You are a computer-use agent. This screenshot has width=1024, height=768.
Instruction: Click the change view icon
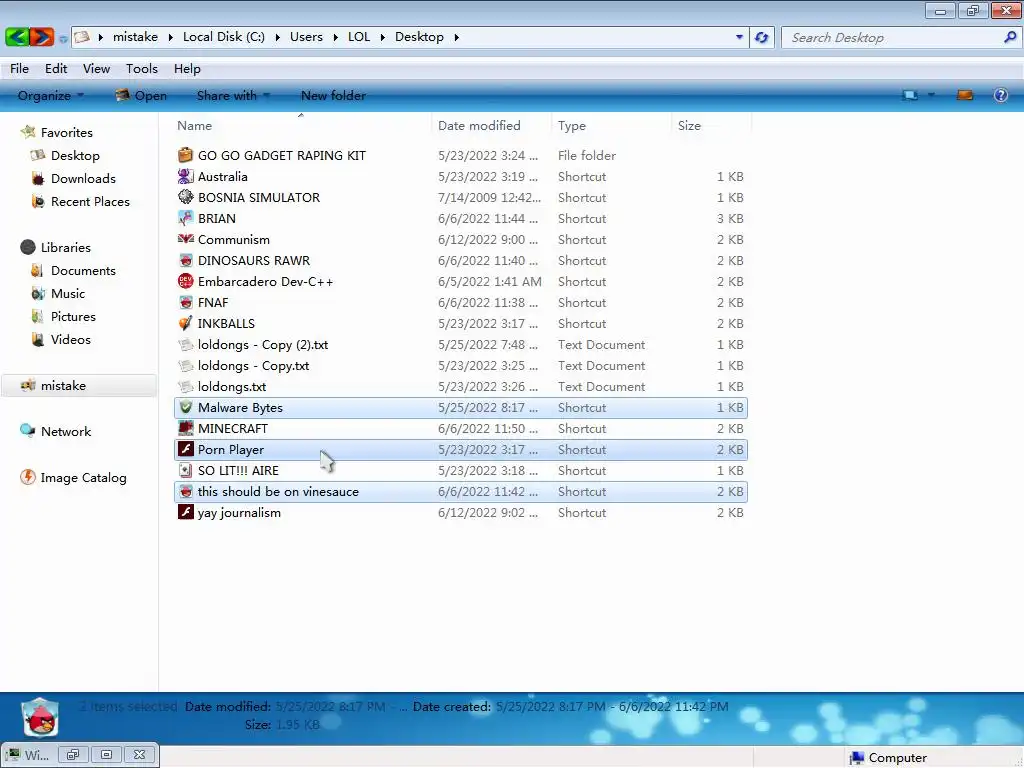tap(910, 95)
